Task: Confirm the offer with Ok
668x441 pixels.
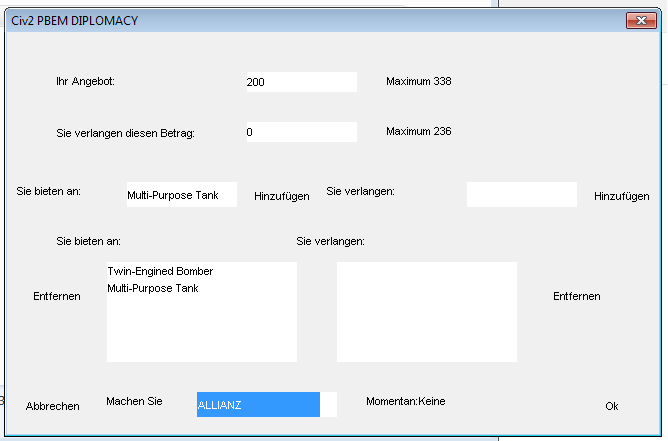Action: [x=612, y=406]
